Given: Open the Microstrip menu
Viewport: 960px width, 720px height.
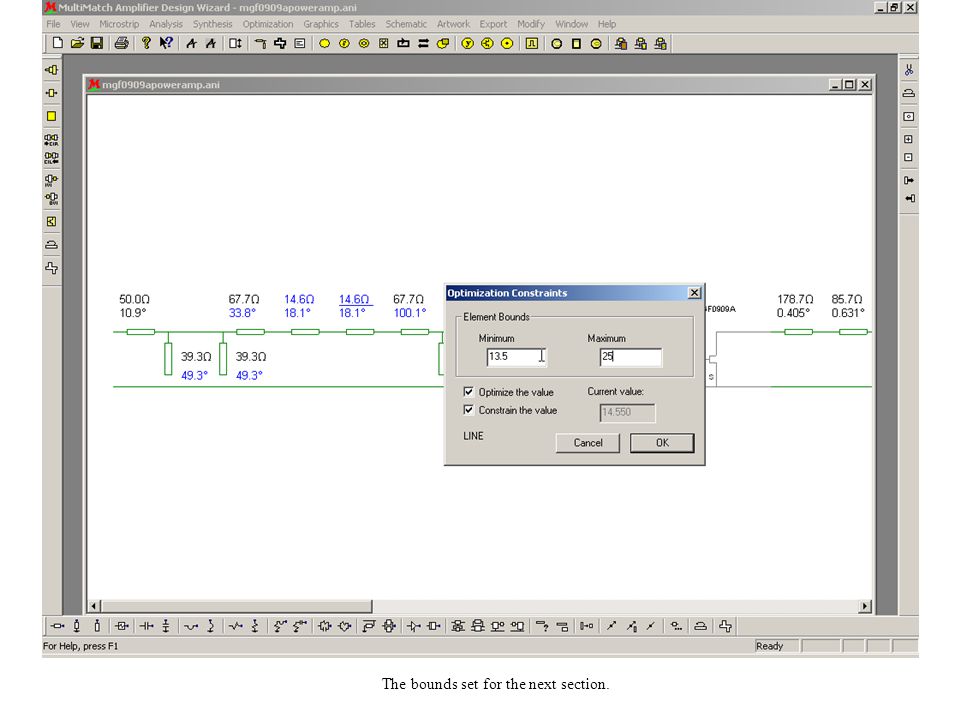Looking at the screenshot, I should click(119, 24).
